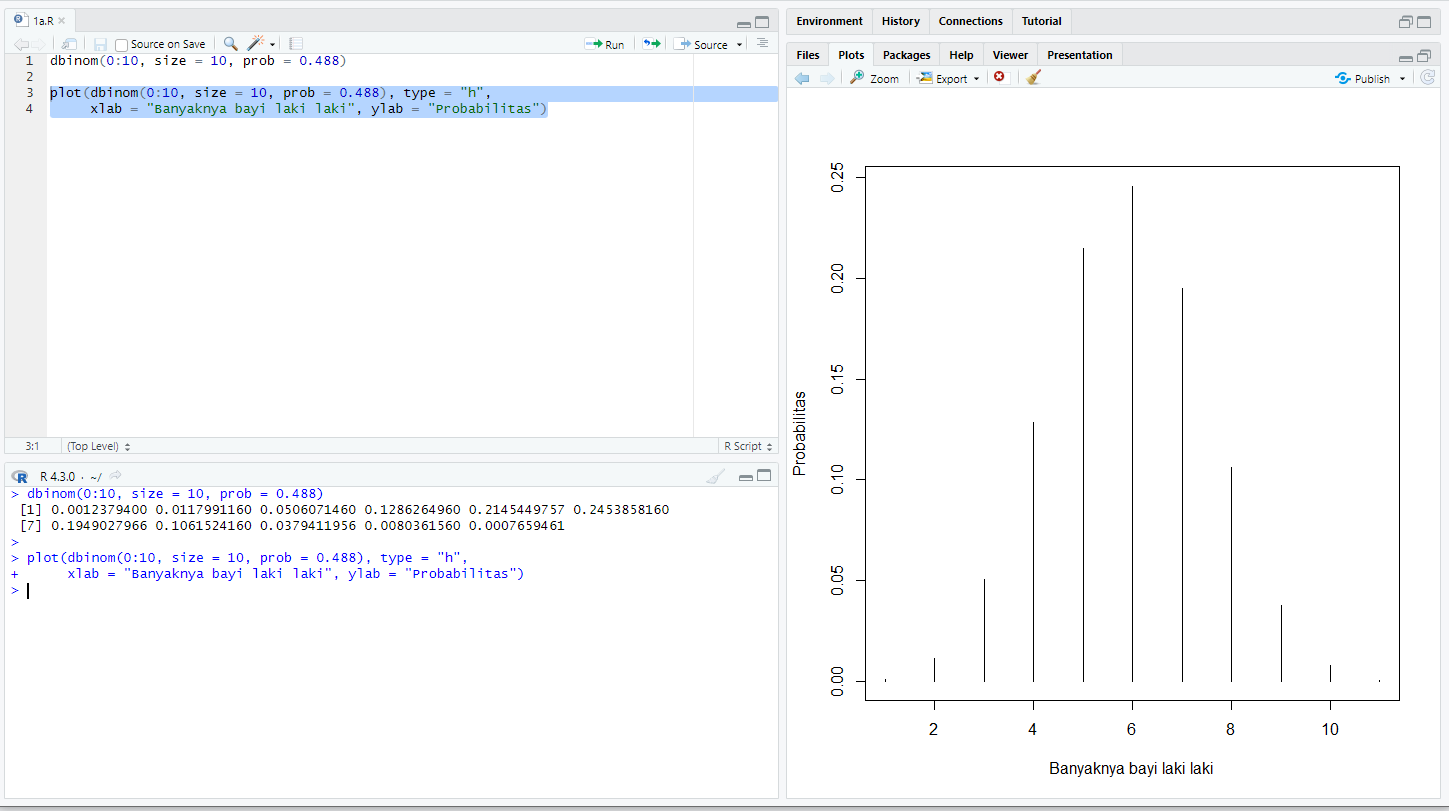Remove the current plot
1449x811 pixels.
tap(999, 77)
